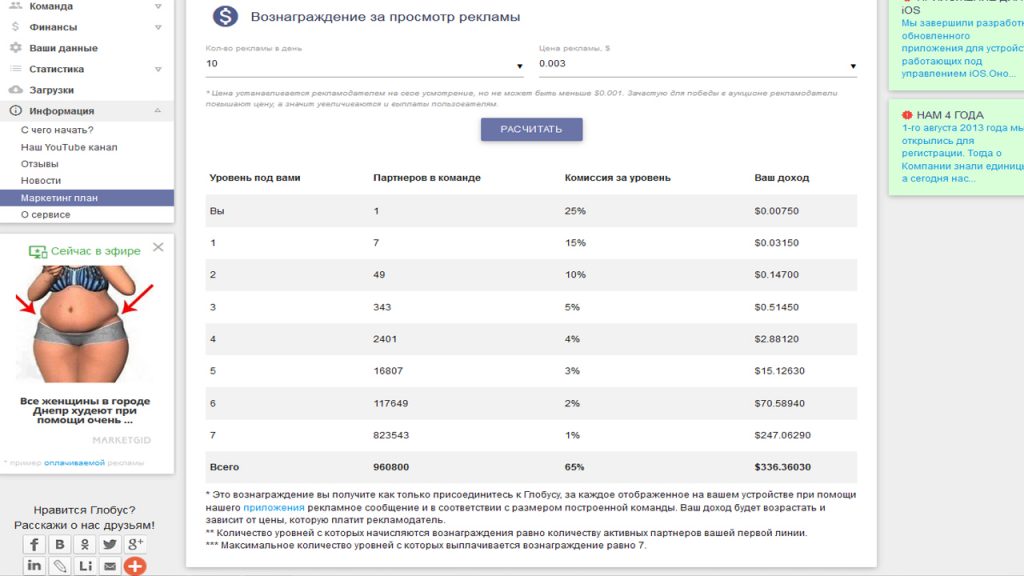Share via the Odnoklassniki icon
The width and height of the screenshot is (1024, 576).
coord(84,545)
